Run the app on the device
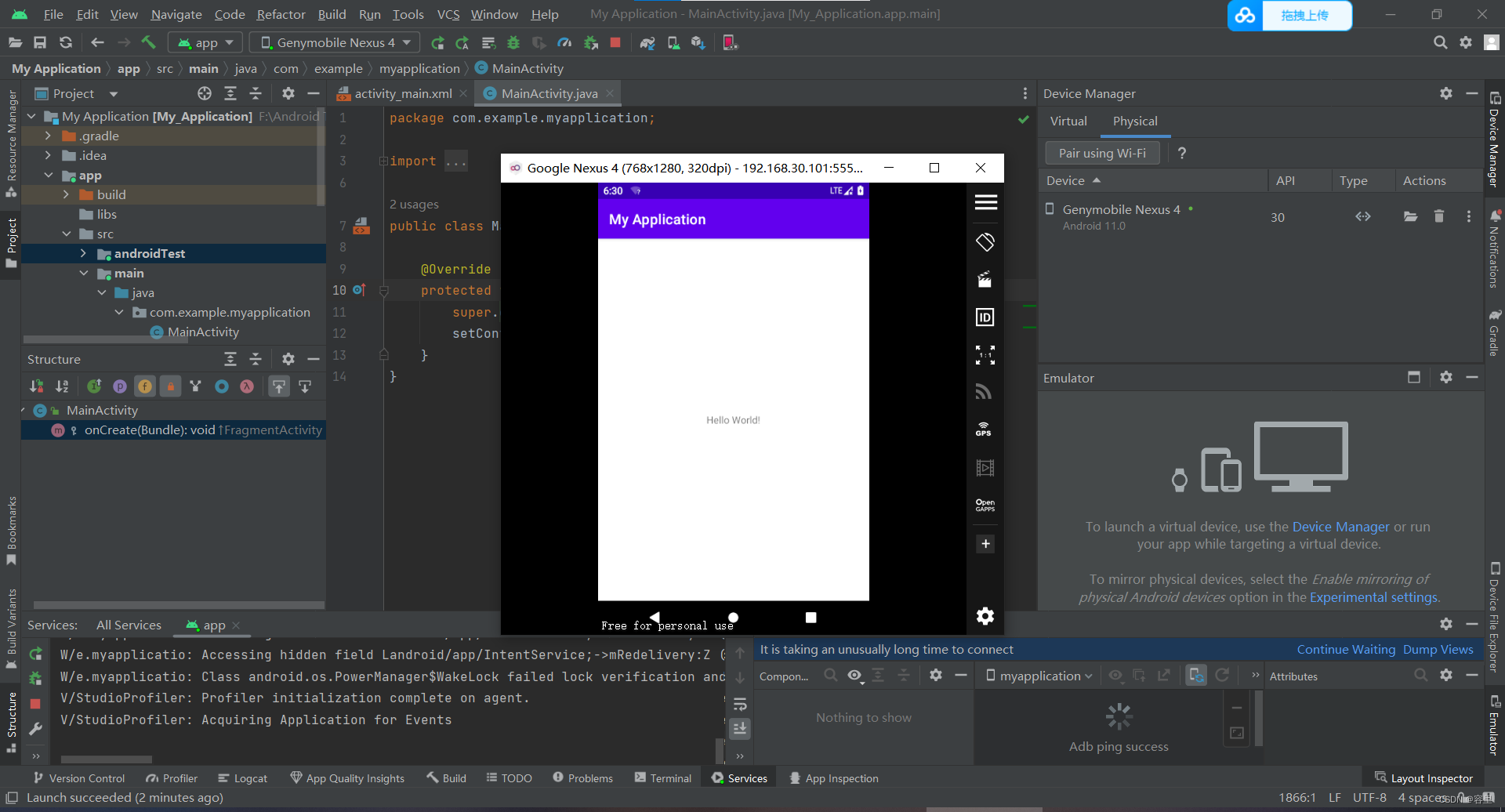This screenshot has height=812, width=1505. (x=438, y=42)
